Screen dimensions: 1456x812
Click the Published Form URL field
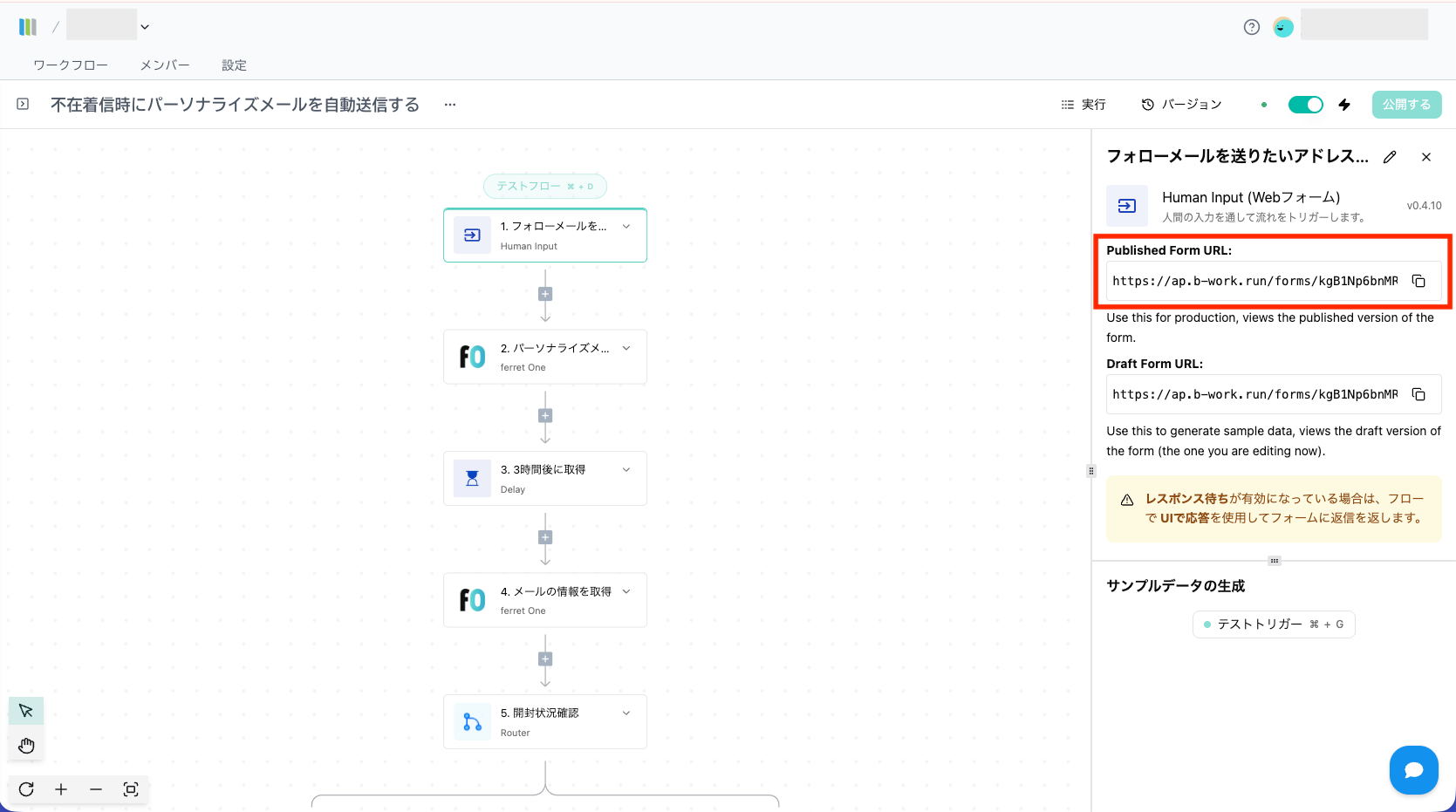[1254, 281]
